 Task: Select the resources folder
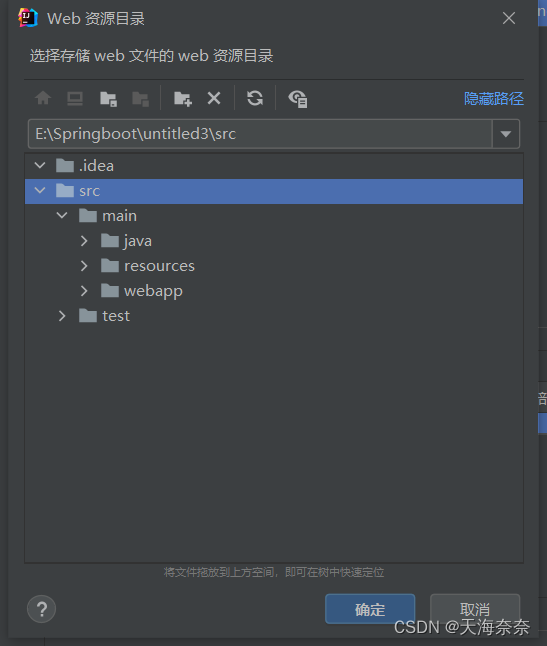[148, 266]
